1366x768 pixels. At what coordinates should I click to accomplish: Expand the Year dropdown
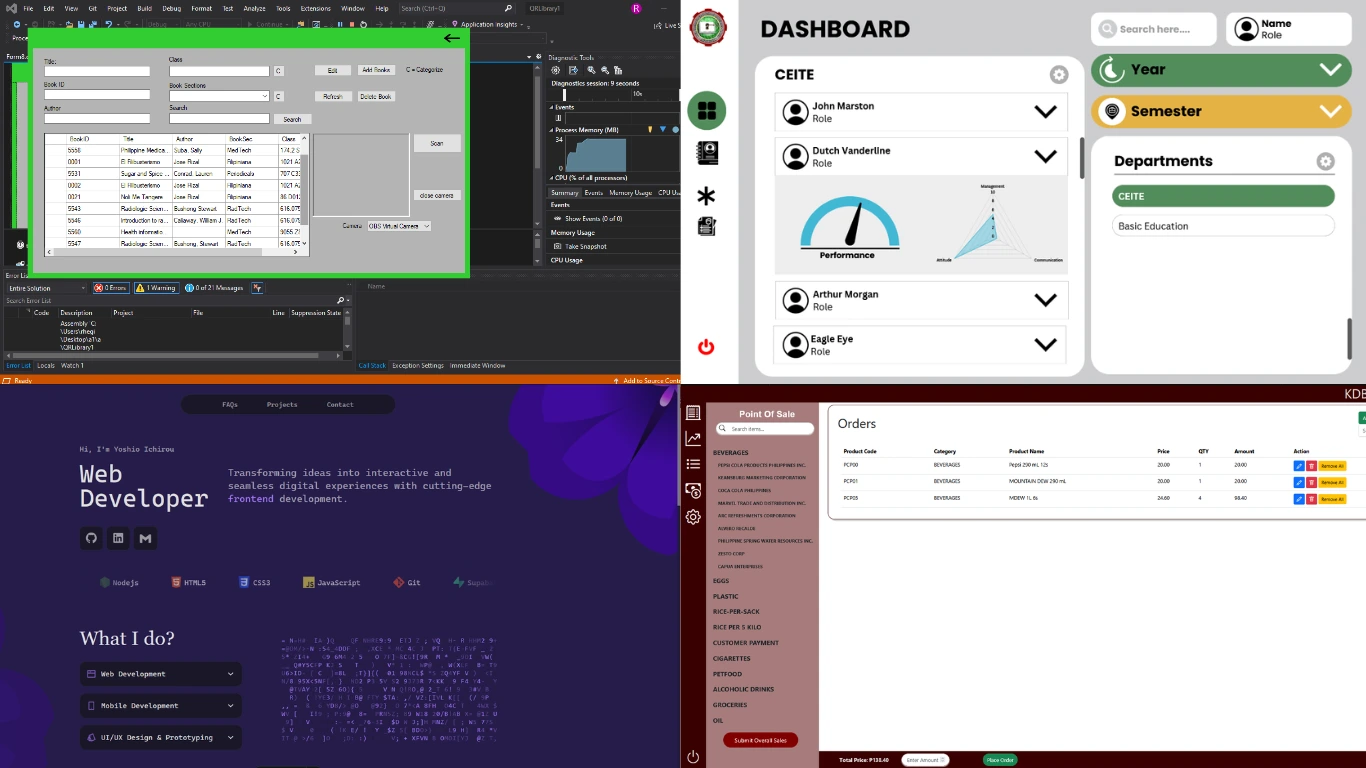click(1330, 69)
